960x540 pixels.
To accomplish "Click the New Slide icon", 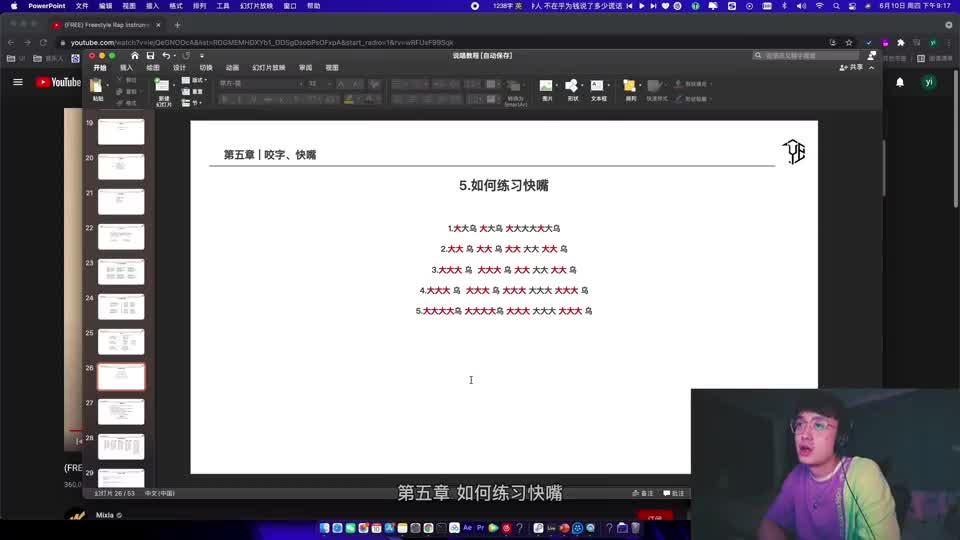I will tap(163, 86).
